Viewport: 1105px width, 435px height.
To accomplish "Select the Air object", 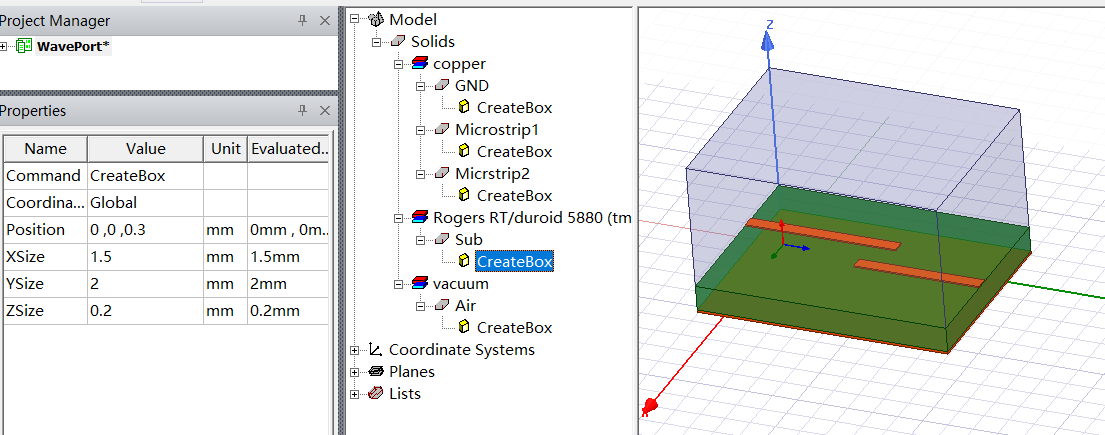I will click(465, 305).
